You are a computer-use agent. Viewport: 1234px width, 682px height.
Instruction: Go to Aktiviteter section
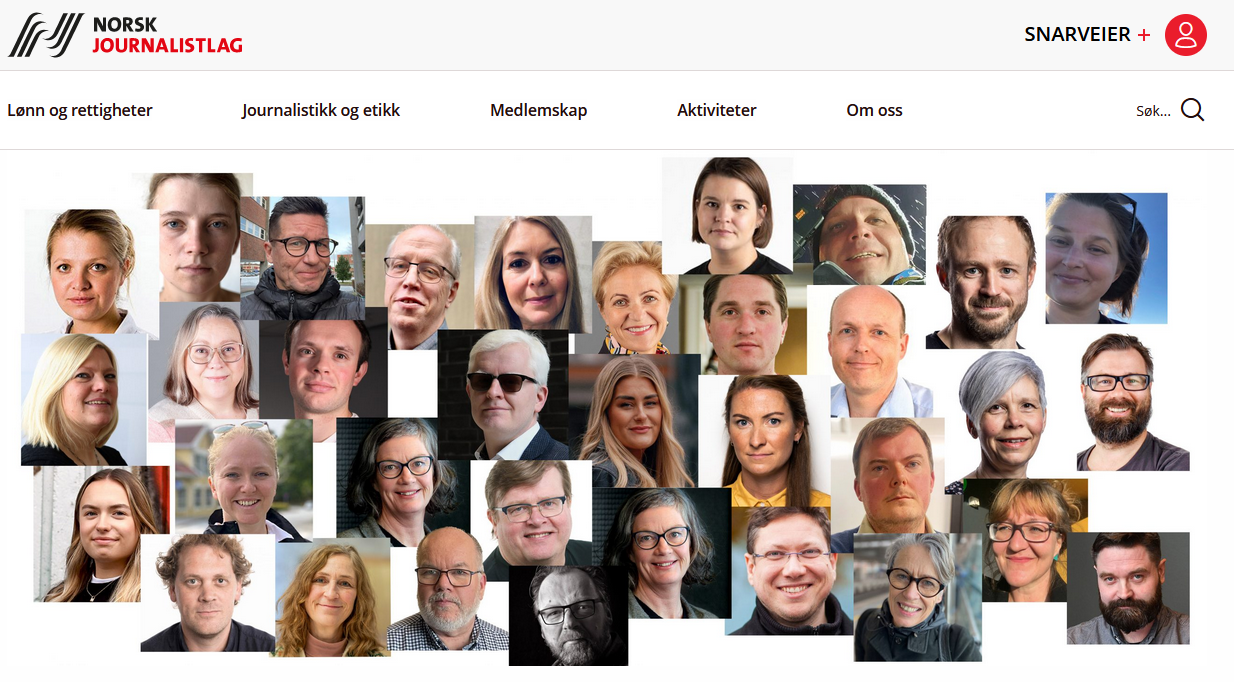pyautogui.click(x=716, y=110)
